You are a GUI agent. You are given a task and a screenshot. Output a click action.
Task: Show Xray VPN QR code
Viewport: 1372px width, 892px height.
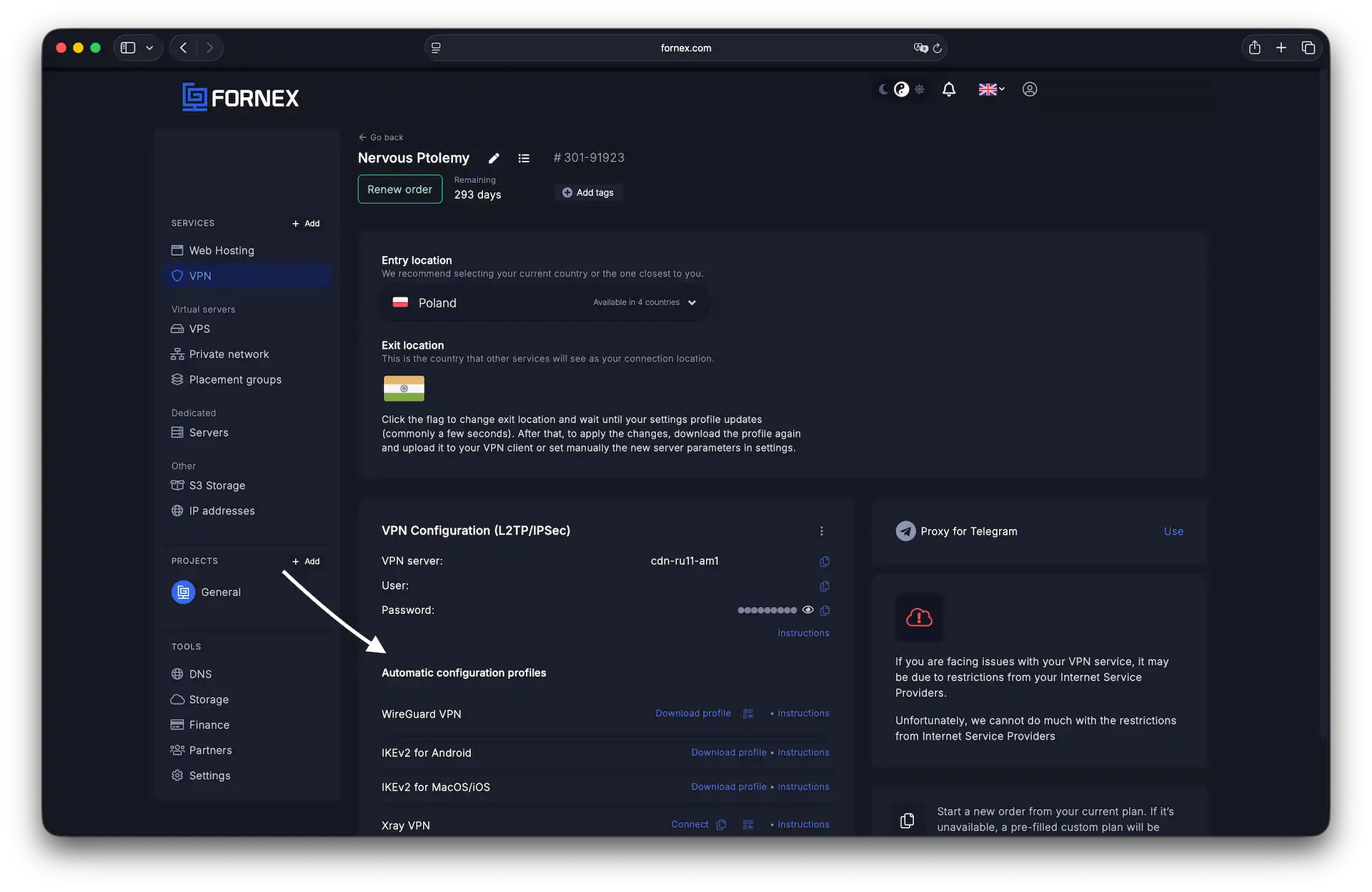click(x=748, y=825)
